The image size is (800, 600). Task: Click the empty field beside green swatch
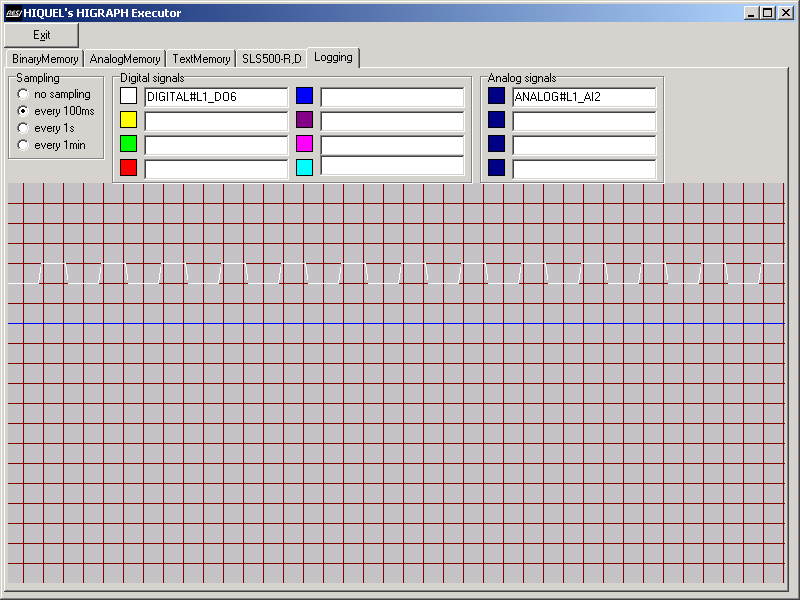(x=216, y=145)
